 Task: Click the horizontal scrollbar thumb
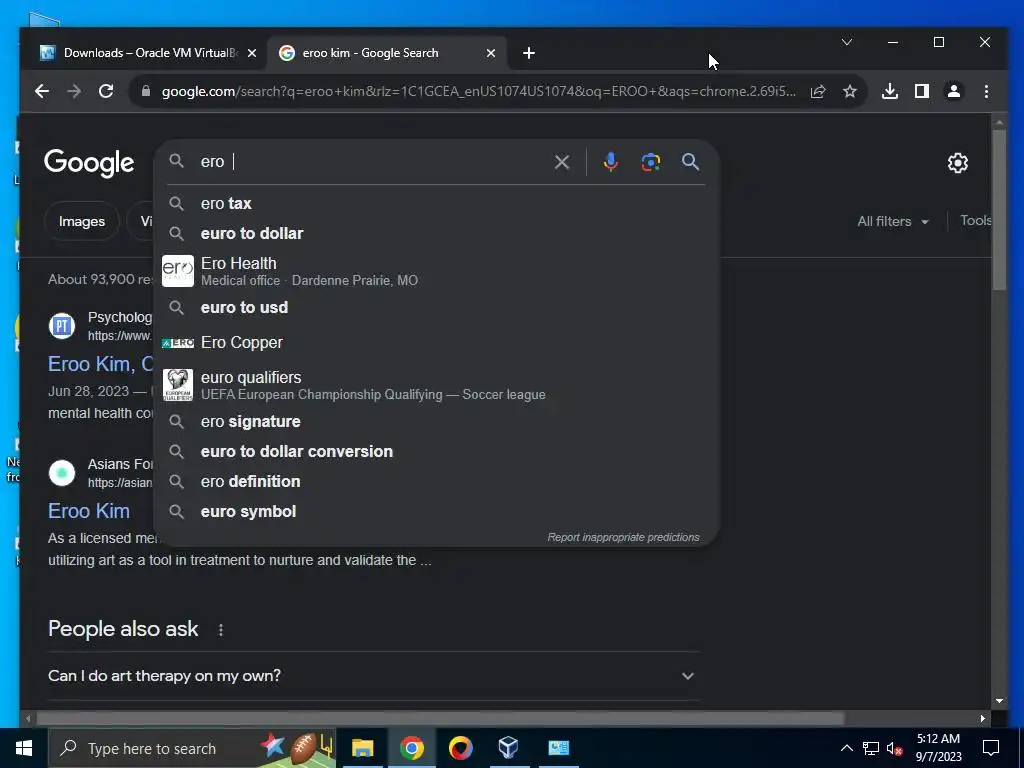(x=441, y=719)
